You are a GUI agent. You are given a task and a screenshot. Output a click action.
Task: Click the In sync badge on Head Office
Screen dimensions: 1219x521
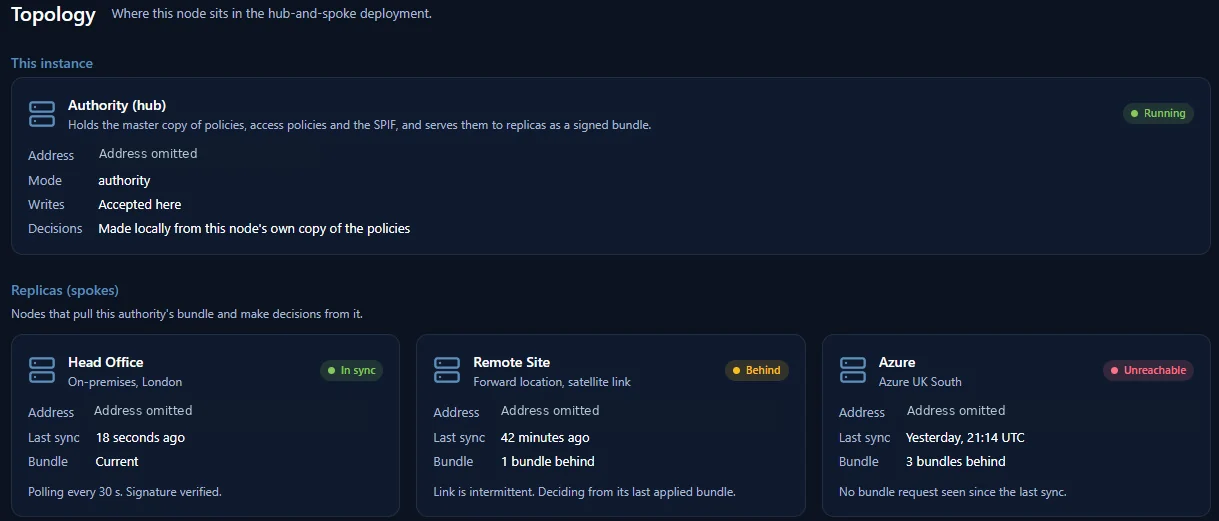351,370
